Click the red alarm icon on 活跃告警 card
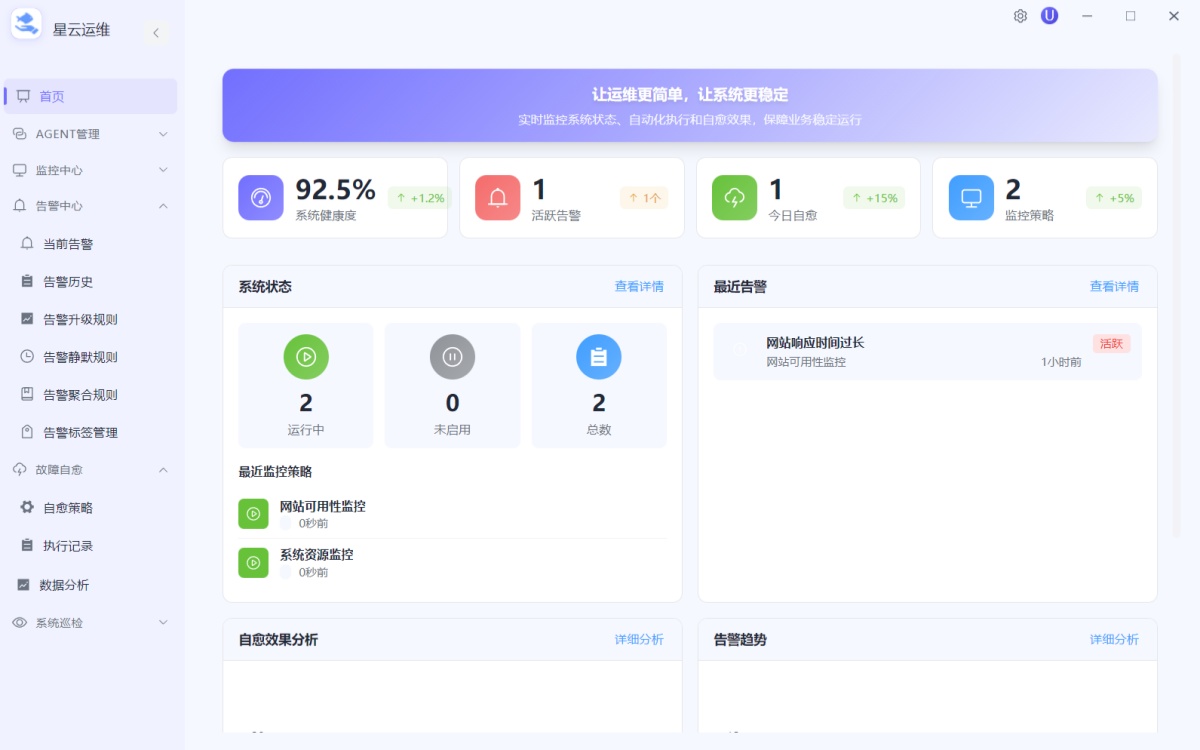The image size is (1200, 750). 497,197
